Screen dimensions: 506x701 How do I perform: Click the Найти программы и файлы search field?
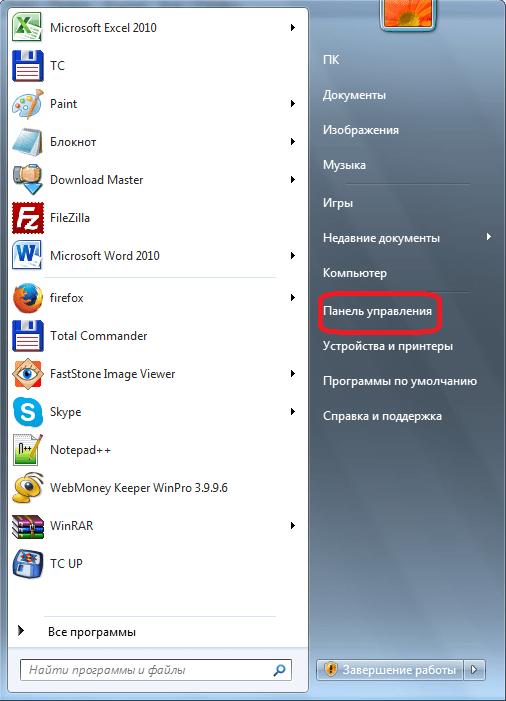pyautogui.click(x=156, y=670)
